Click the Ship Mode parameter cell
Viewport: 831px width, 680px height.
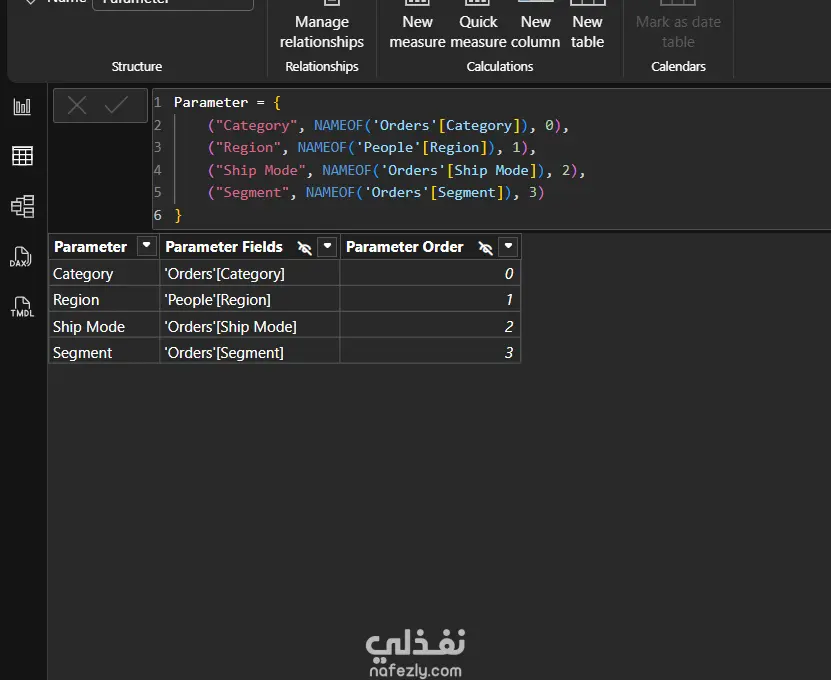click(104, 326)
